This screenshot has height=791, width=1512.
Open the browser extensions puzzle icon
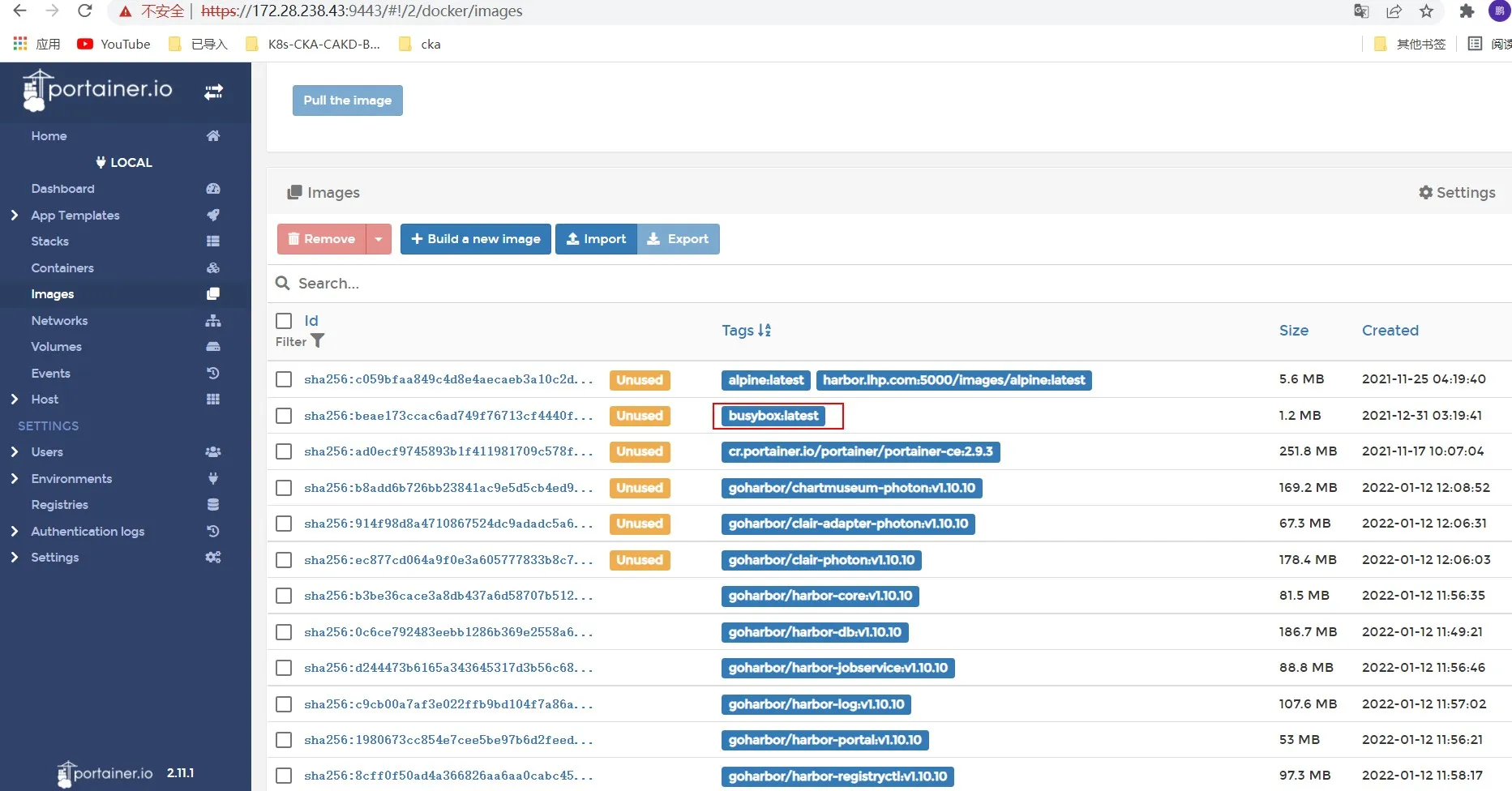1467,11
